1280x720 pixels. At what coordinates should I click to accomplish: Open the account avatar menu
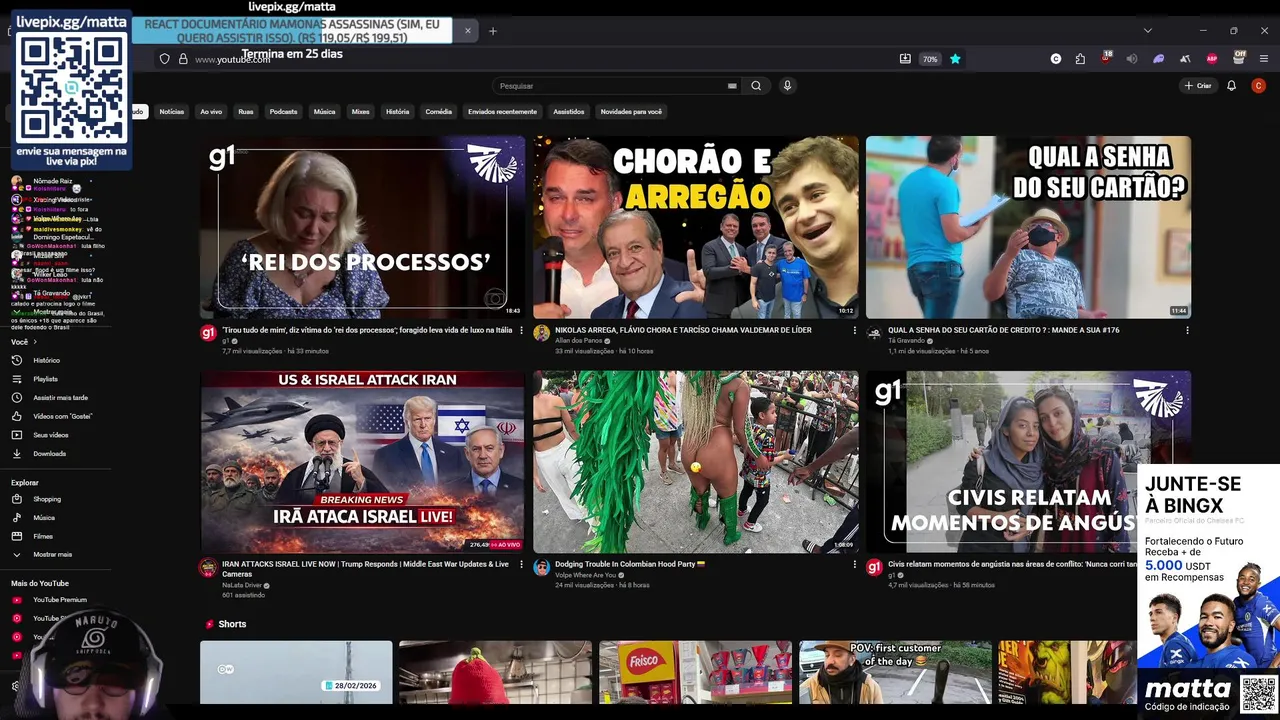(x=1258, y=86)
